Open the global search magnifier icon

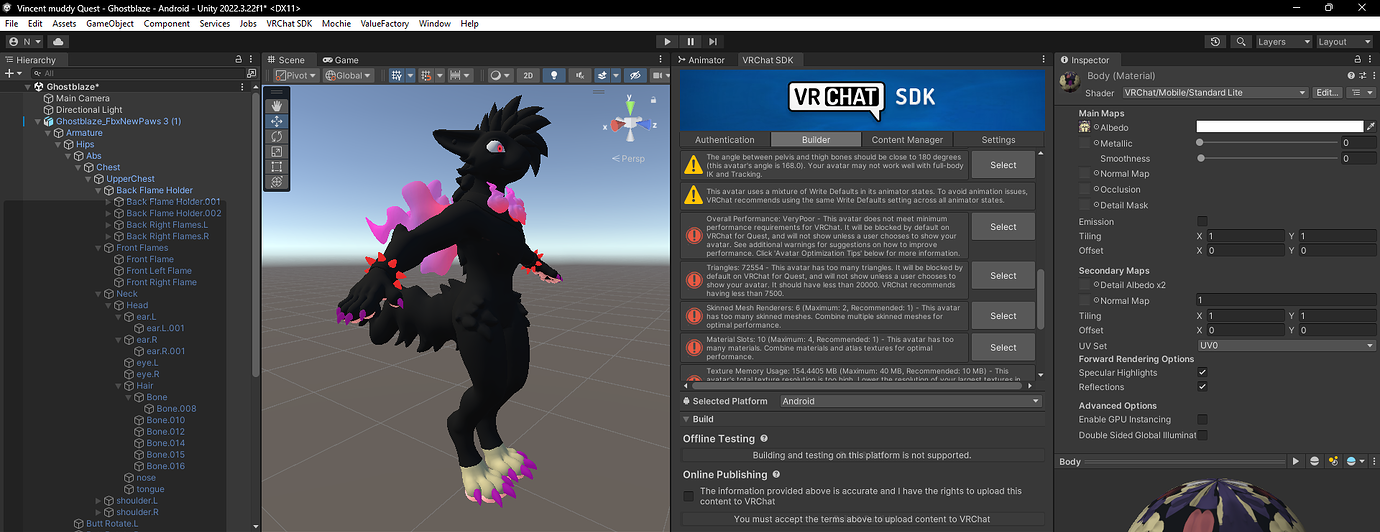point(1241,42)
